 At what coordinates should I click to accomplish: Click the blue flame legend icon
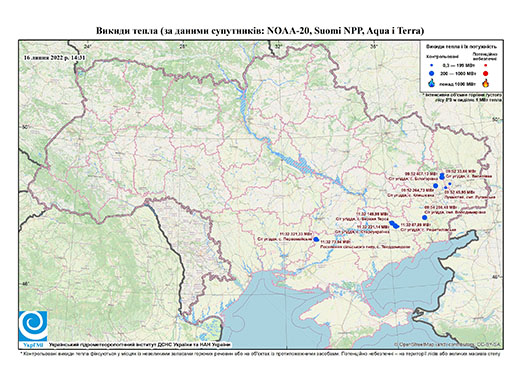point(432,83)
